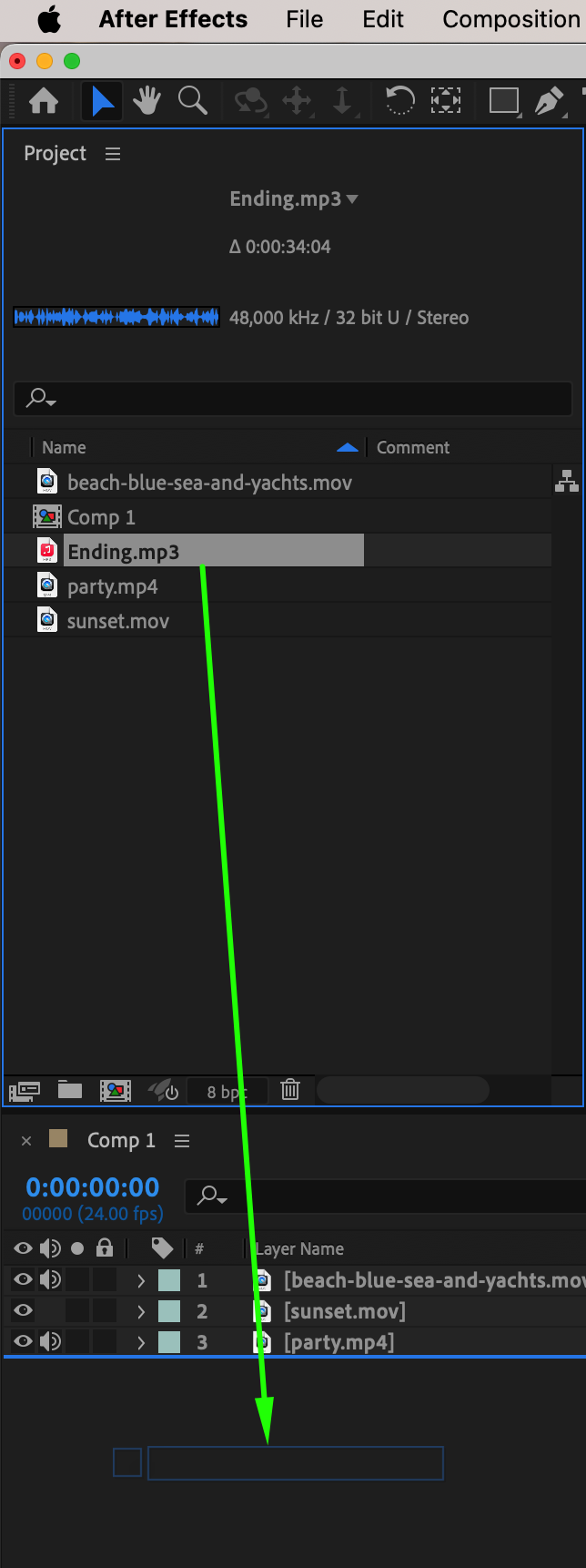586x1568 pixels.
Task: Expand properties of layer 1
Action: pyautogui.click(x=140, y=1280)
